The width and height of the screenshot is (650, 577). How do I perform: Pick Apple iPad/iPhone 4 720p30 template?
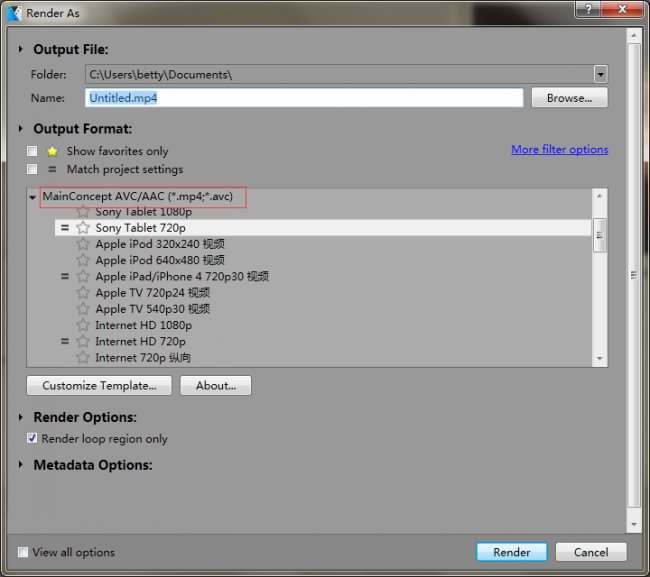(182, 276)
